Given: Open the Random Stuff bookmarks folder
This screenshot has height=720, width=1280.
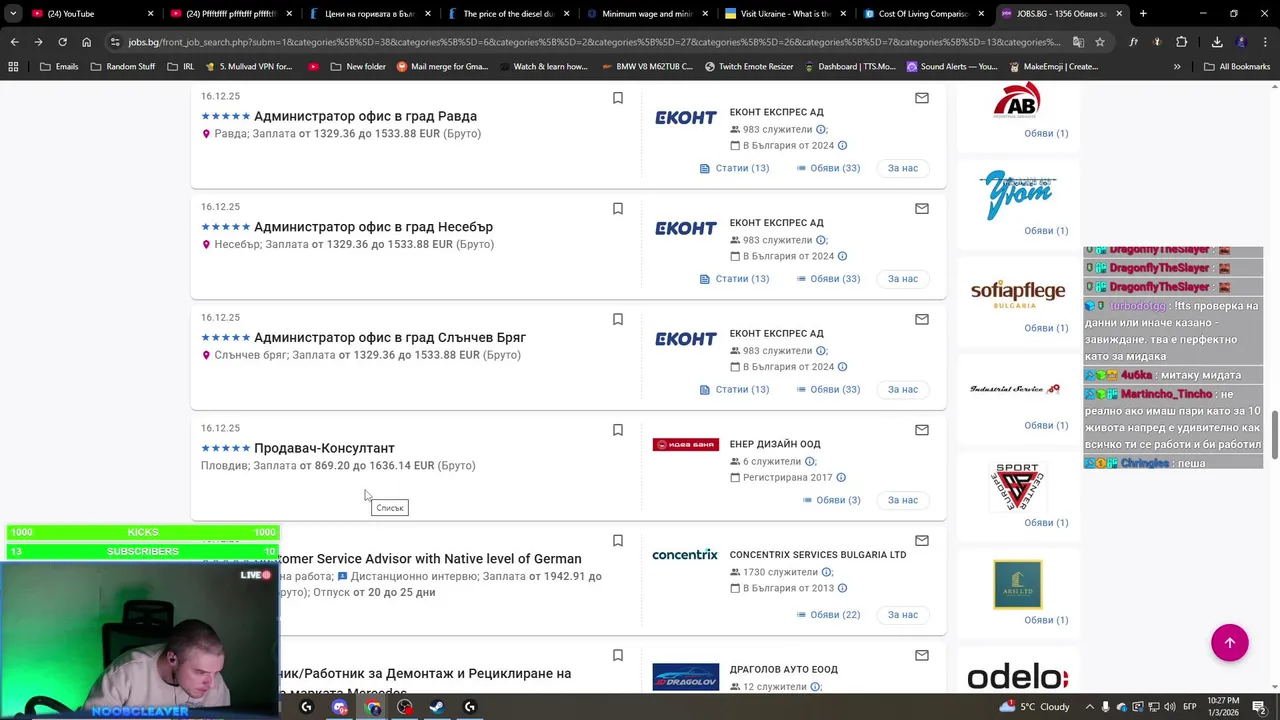Looking at the screenshot, I should 123,67.
